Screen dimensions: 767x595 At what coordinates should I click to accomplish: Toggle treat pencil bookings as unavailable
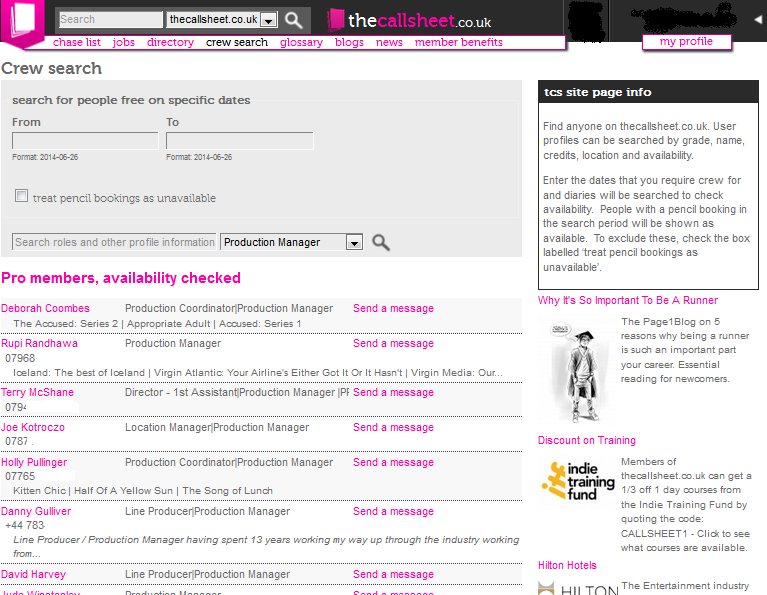[21, 196]
